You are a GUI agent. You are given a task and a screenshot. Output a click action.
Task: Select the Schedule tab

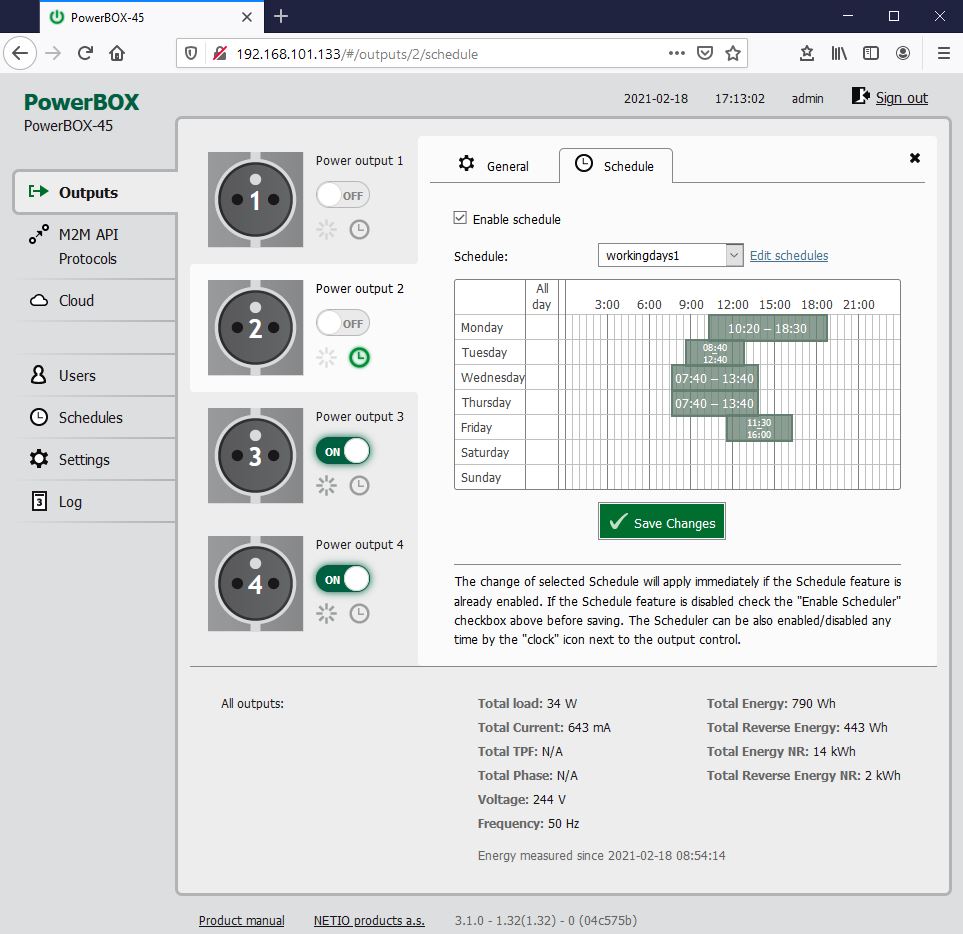coord(615,166)
